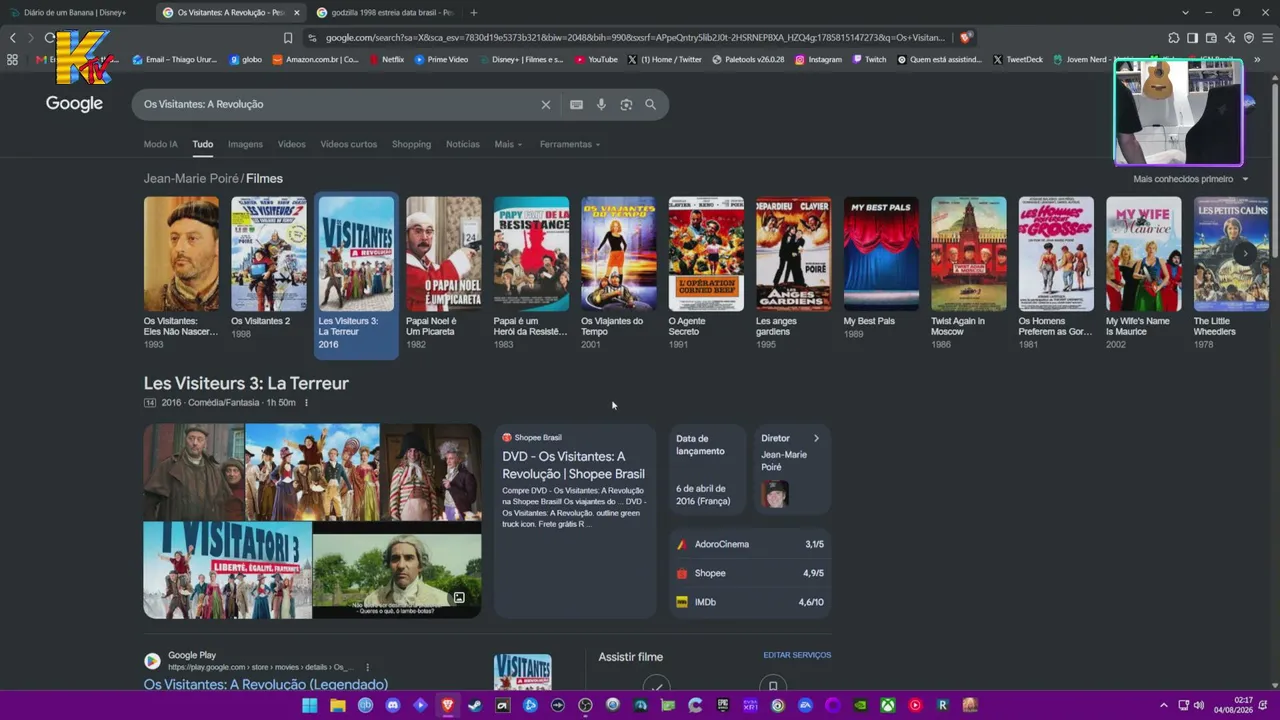Switch to the Diário de um Banana browser tab
This screenshot has width=1280, height=720.
[x=76, y=13]
